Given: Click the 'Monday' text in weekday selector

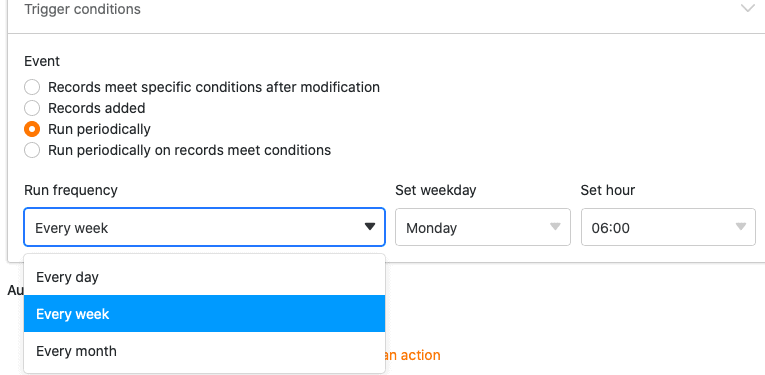Looking at the screenshot, I should click(x=431, y=228).
